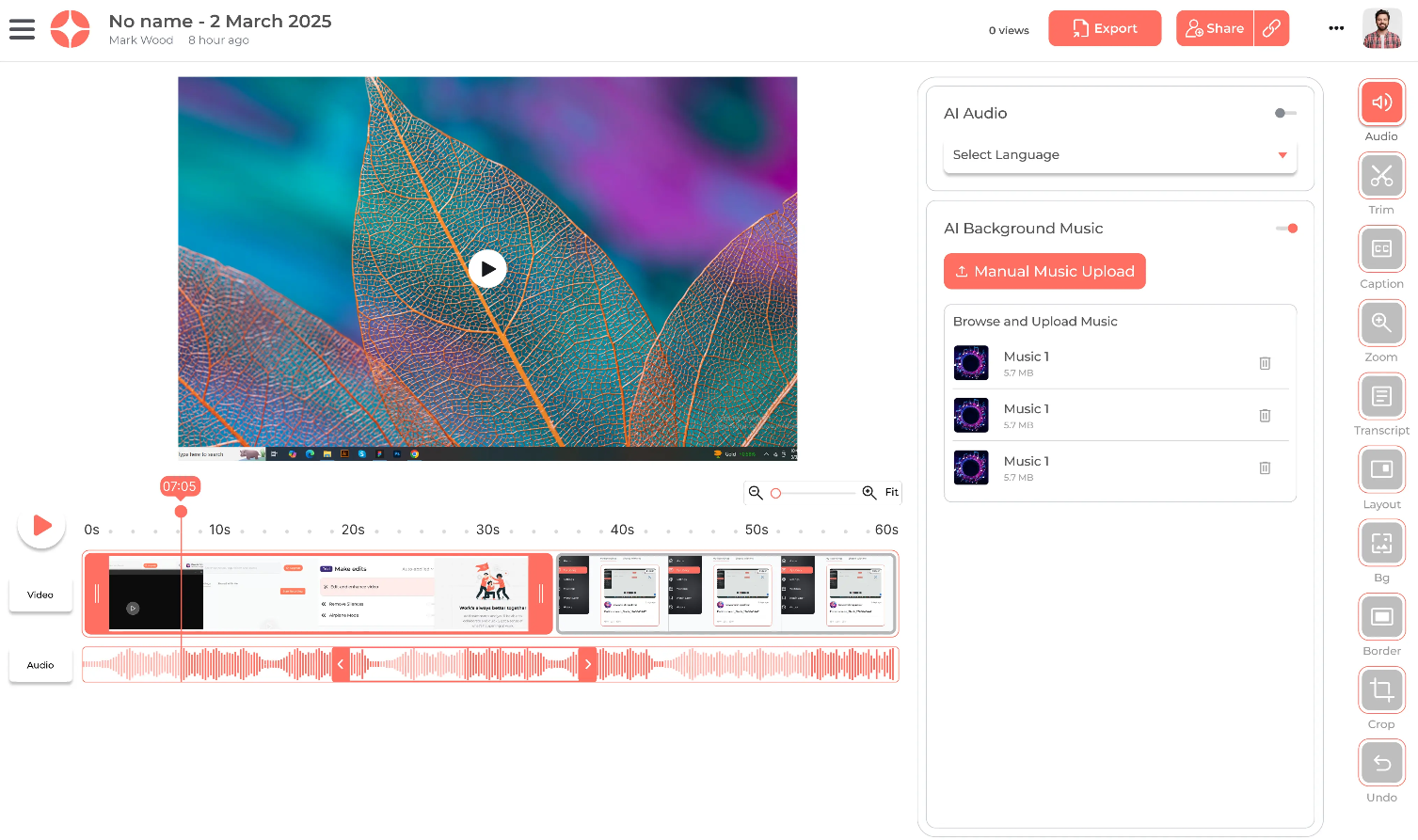Viewport: 1418px width, 840px height.
Task: Select the Layout tool
Action: coord(1380,469)
